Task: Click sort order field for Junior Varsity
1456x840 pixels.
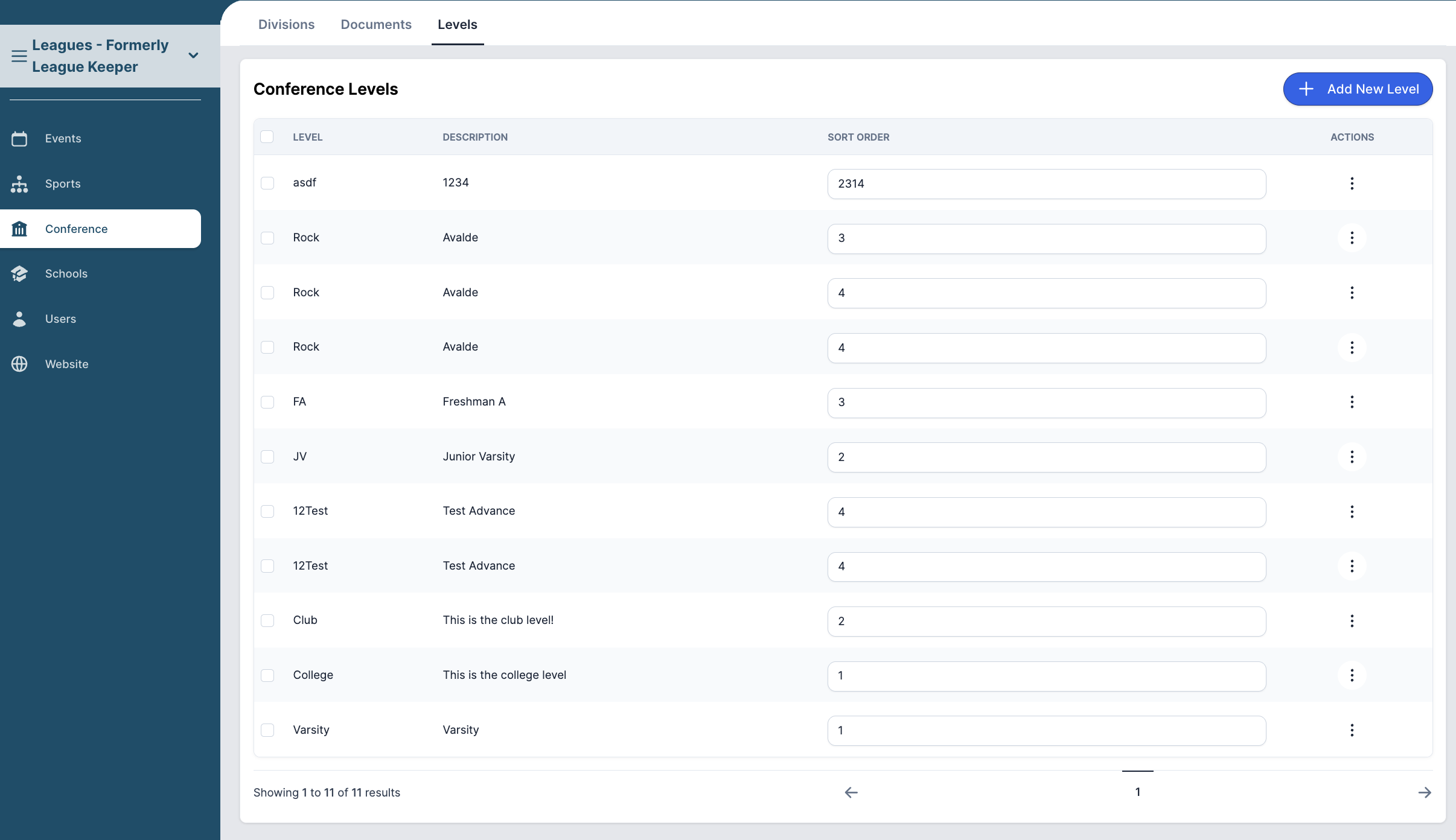Action: pos(1047,457)
